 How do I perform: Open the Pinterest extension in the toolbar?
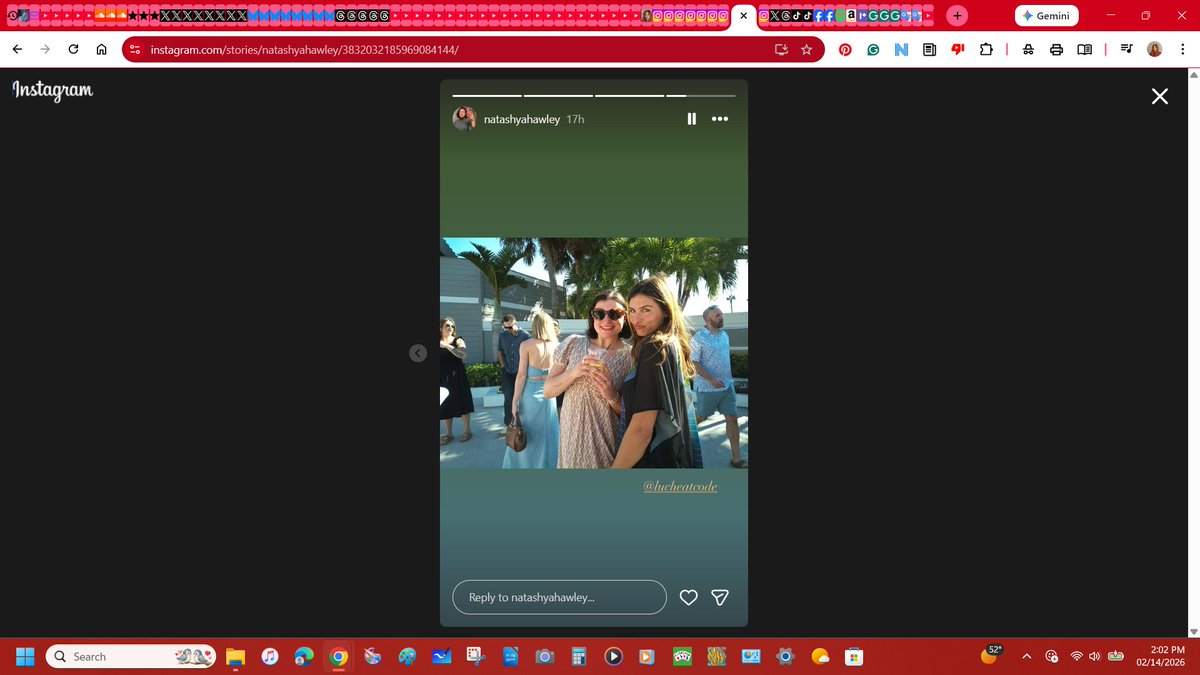pyautogui.click(x=845, y=48)
